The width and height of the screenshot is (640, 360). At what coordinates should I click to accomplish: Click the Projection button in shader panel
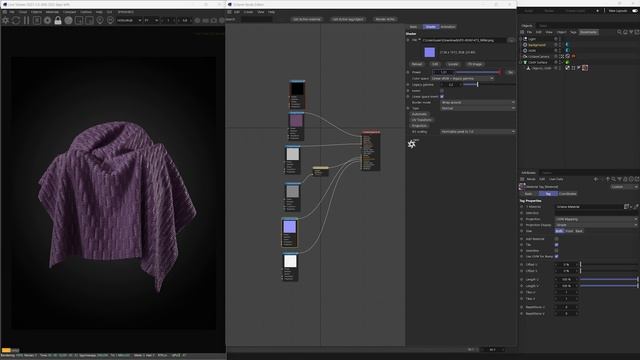click(419, 126)
